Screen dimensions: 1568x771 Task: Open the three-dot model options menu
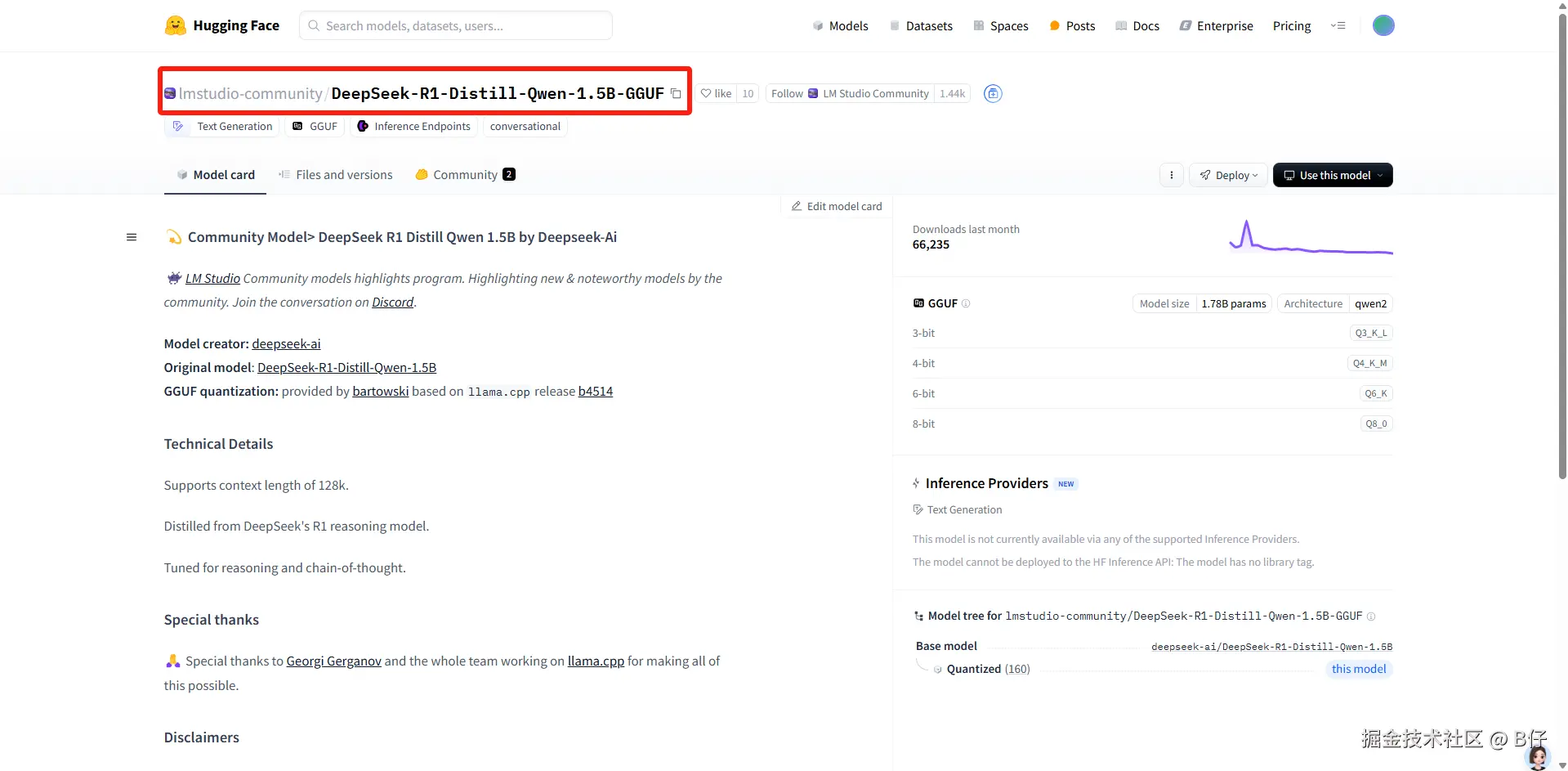click(1171, 175)
